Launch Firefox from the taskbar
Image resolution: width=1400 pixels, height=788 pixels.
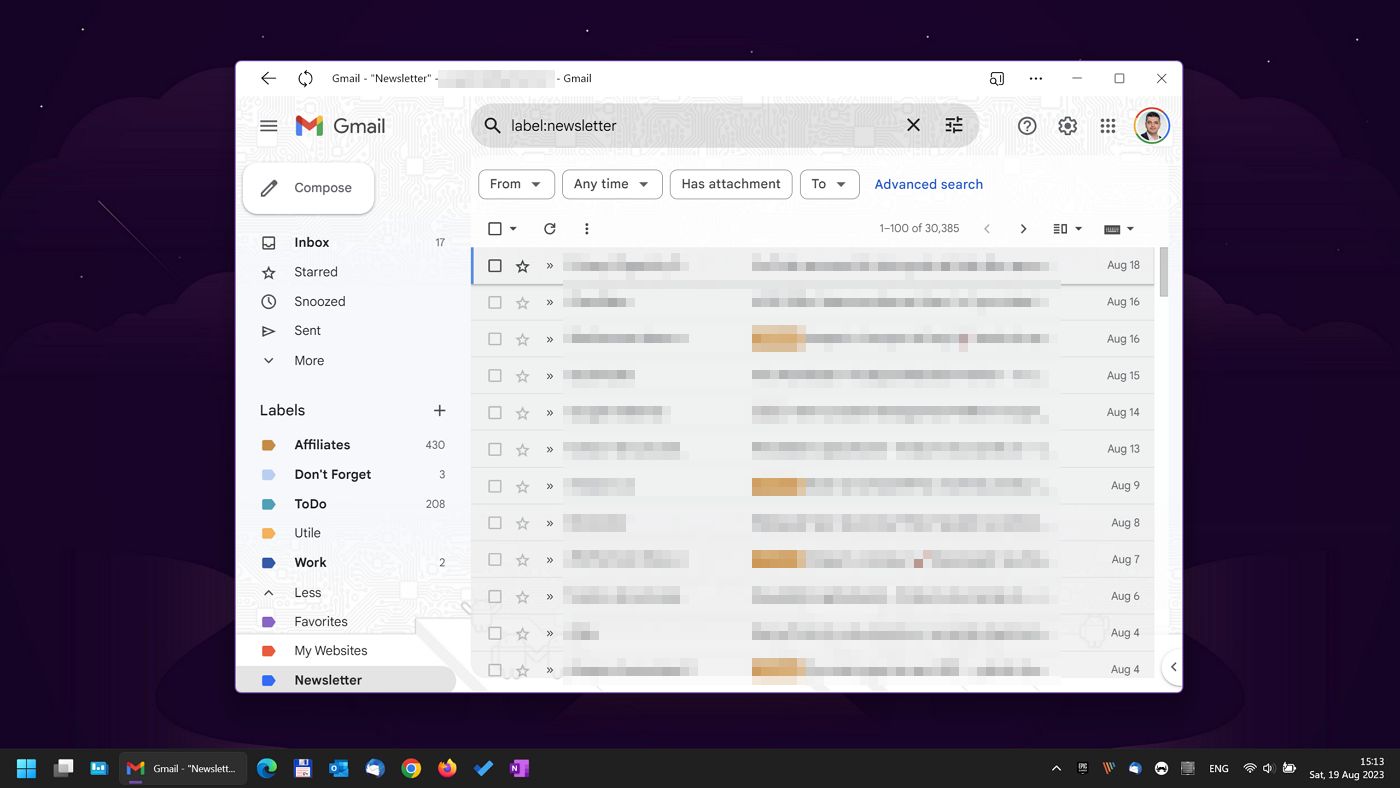(x=447, y=768)
